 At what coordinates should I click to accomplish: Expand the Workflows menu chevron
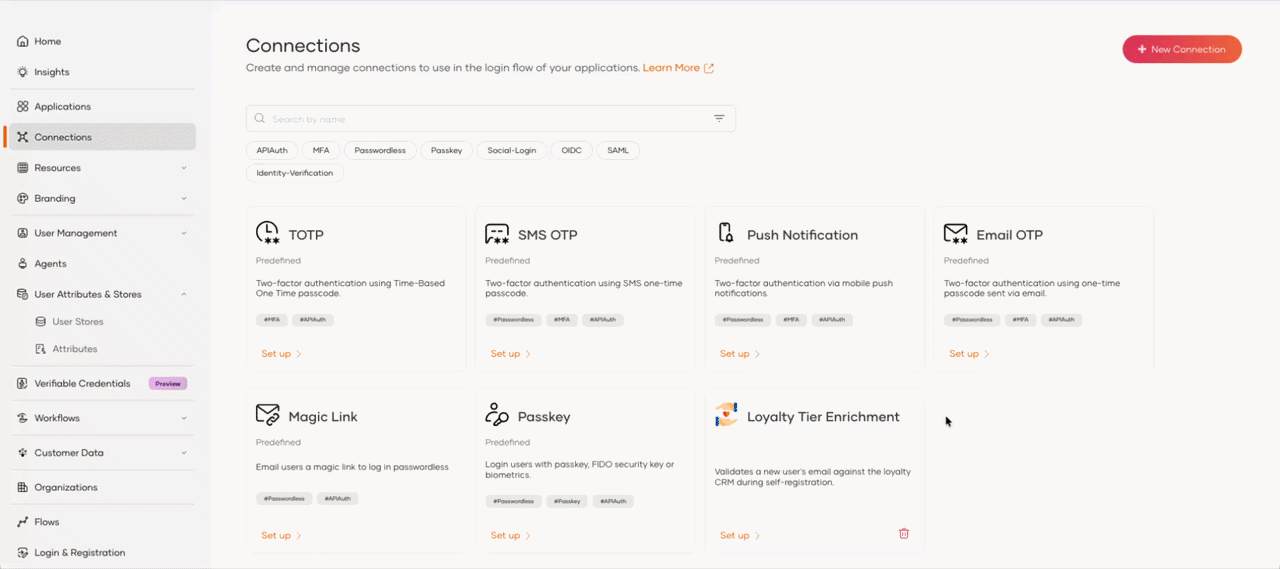(x=184, y=418)
